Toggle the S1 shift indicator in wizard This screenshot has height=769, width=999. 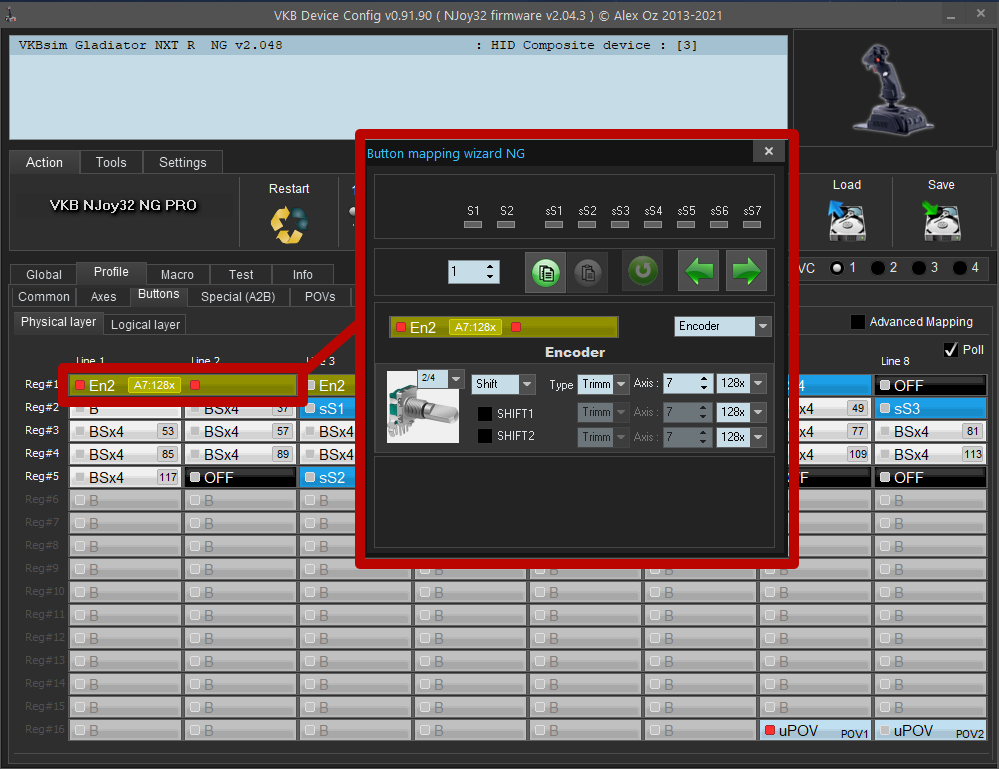point(473,224)
